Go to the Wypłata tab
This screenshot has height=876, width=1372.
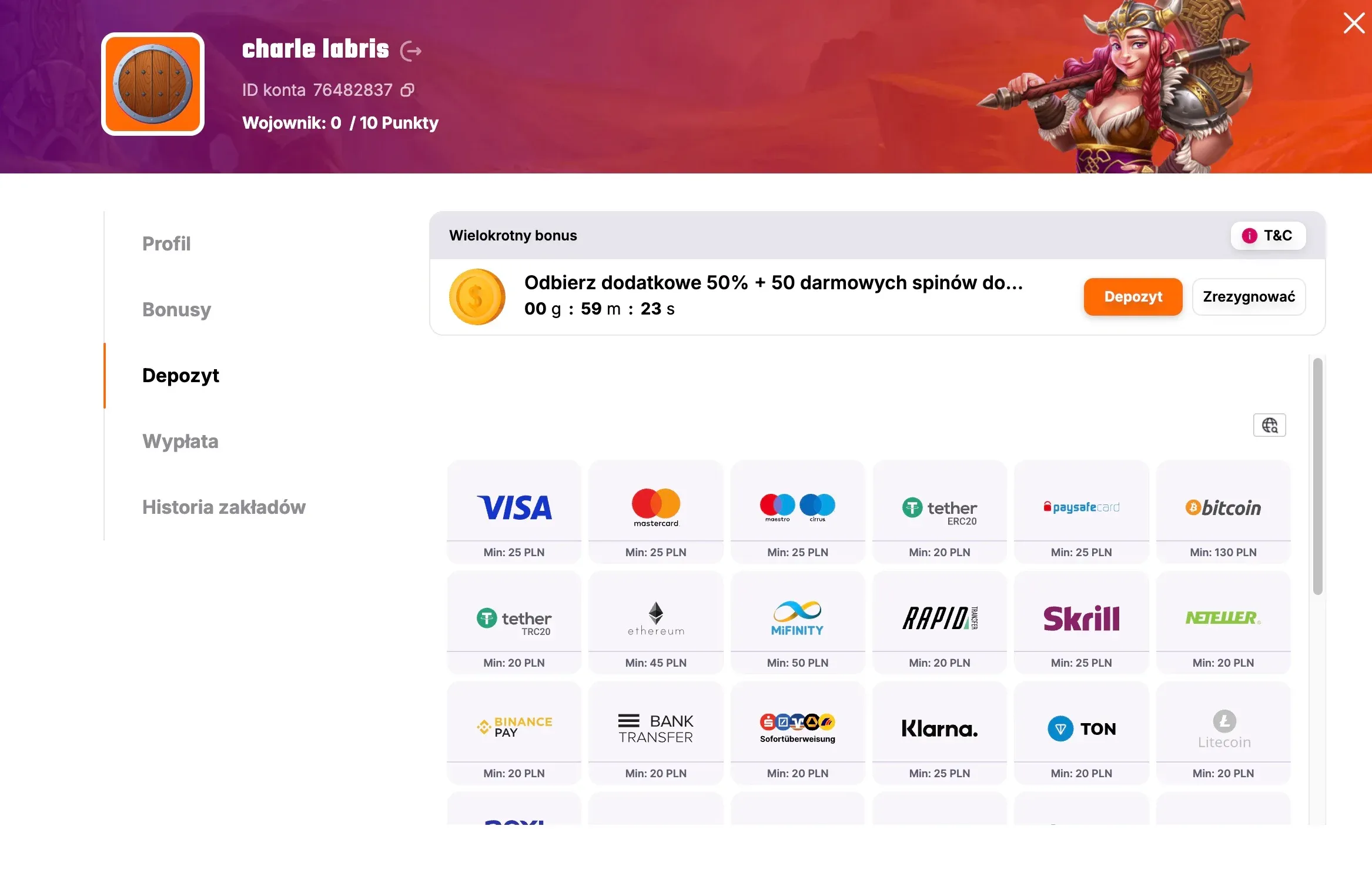click(180, 442)
